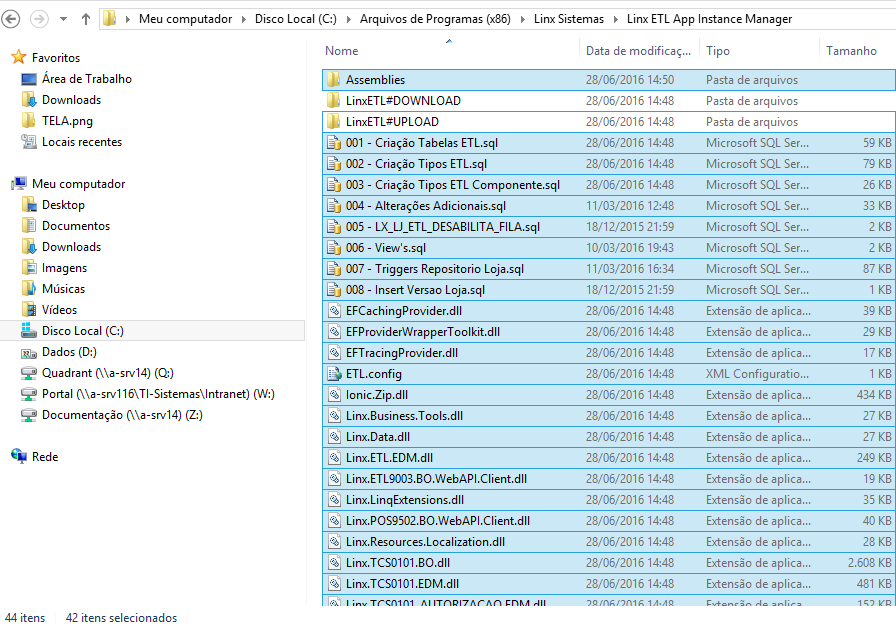Click the Back navigation arrow
This screenshot has height=627, width=896.
[x=13, y=19]
